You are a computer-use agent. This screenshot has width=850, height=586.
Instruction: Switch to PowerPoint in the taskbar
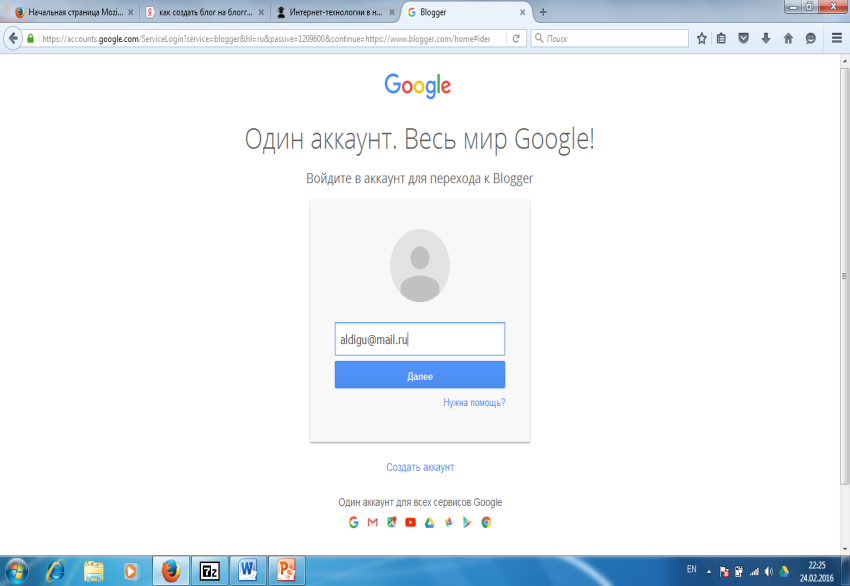(x=286, y=571)
